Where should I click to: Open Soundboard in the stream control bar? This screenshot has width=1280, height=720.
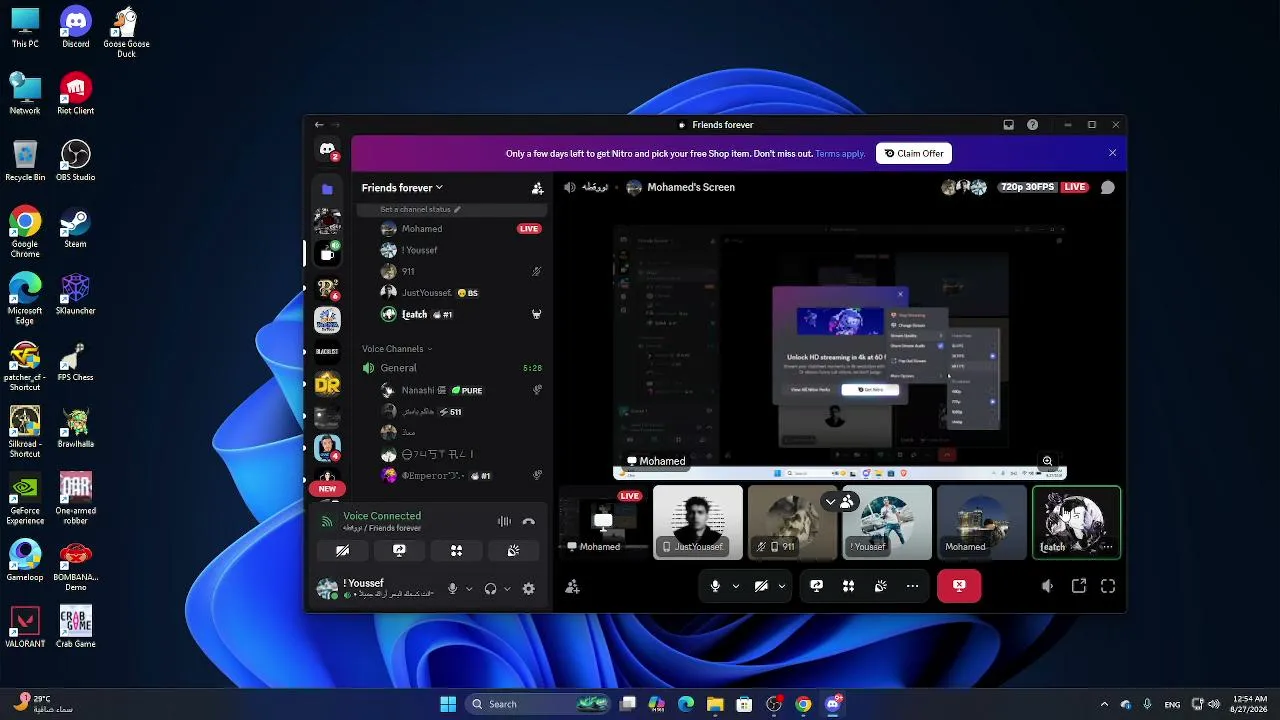(880, 586)
